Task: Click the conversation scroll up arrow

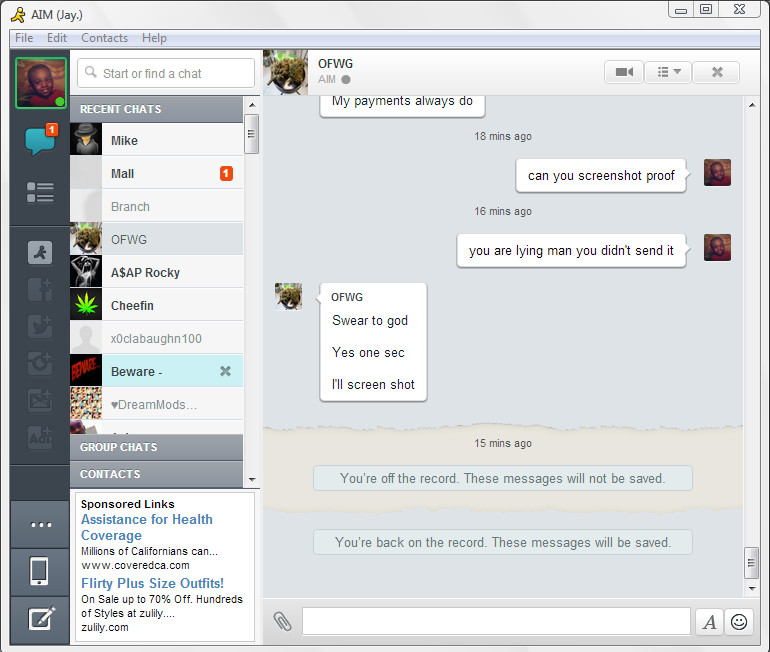Action: (x=752, y=105)
